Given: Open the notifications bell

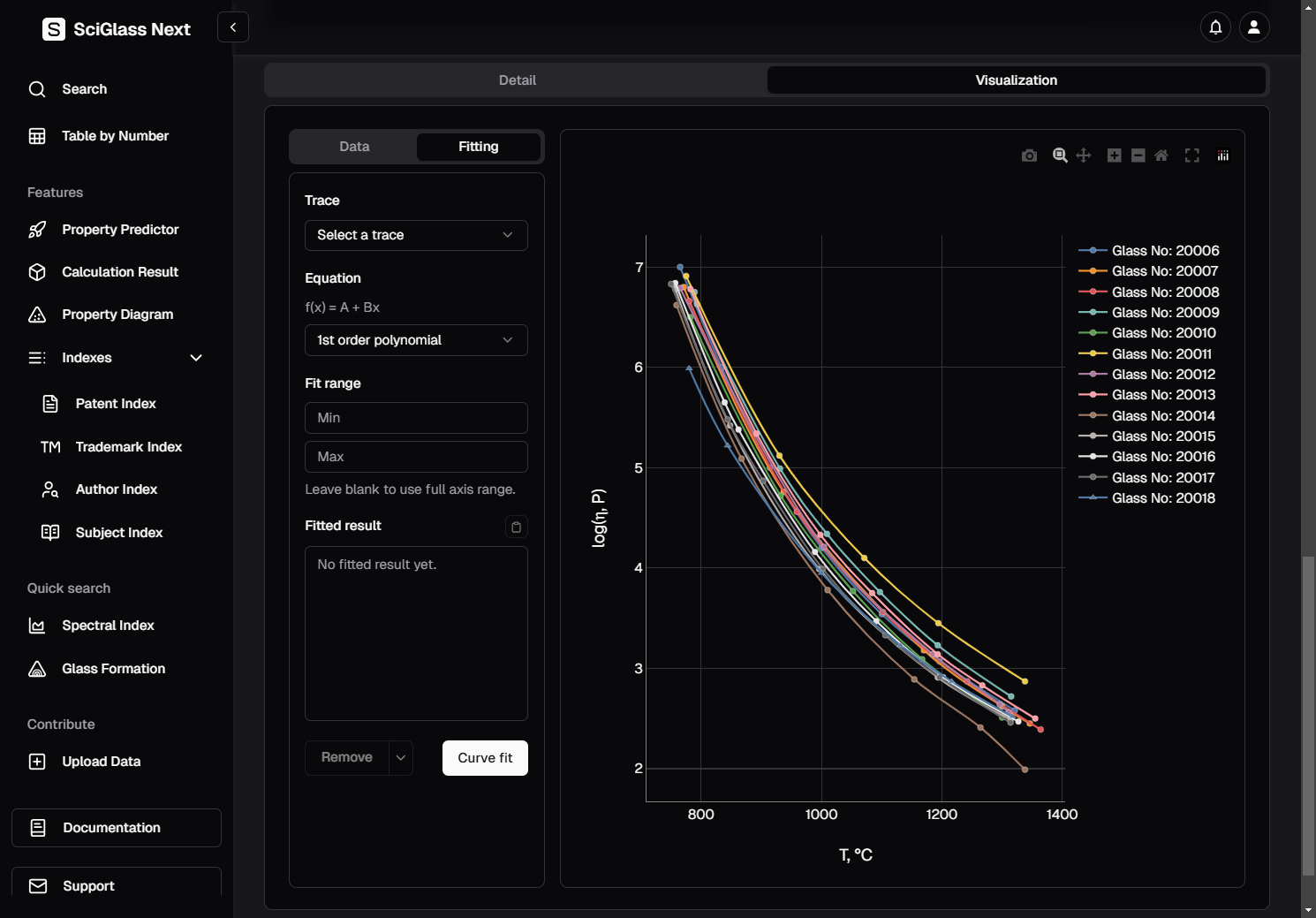Looking at the screenshot, I should point(1215,27).
